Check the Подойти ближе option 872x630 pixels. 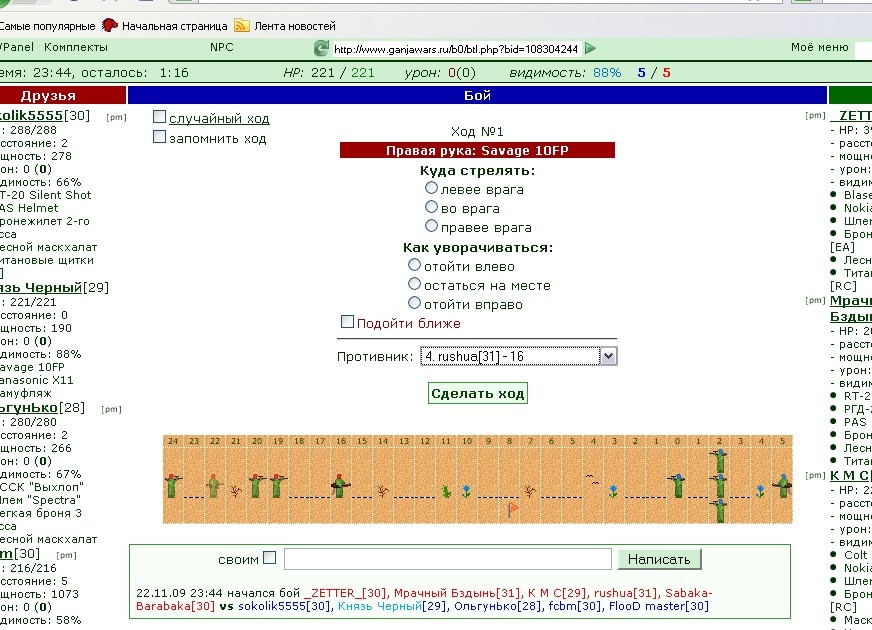[347, 321]
